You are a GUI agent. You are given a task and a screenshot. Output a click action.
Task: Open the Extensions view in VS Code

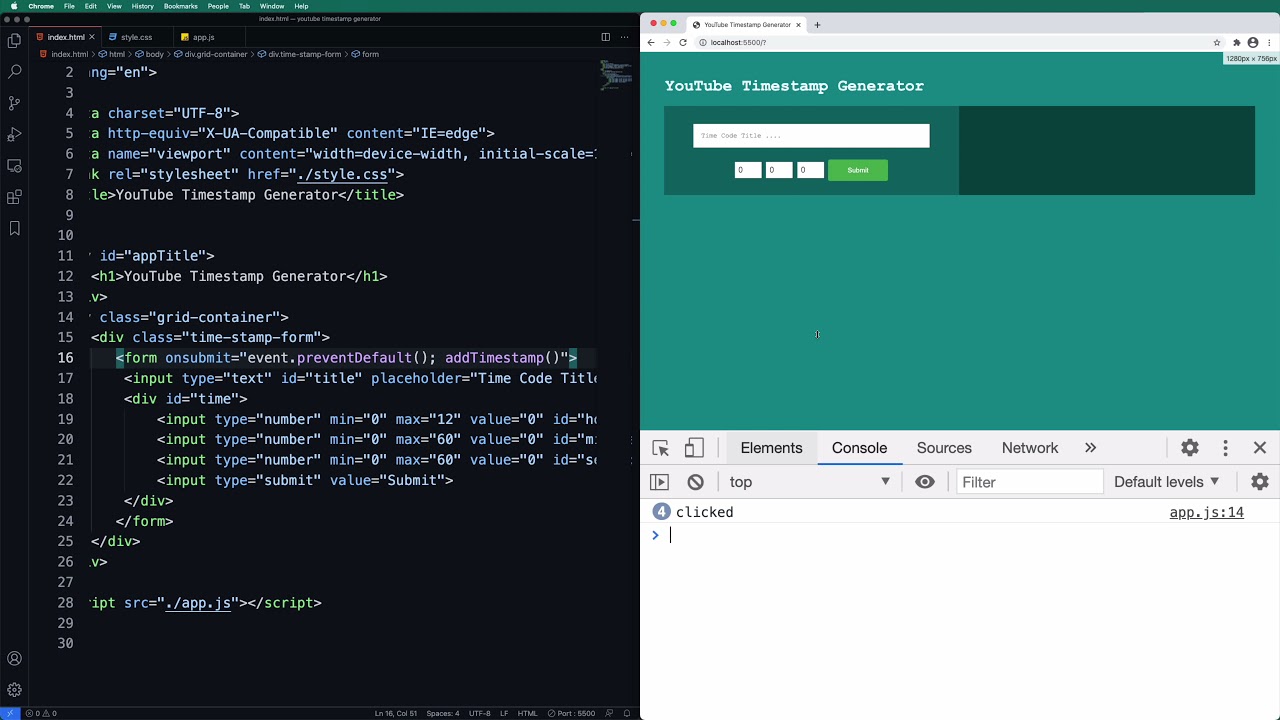14,197
